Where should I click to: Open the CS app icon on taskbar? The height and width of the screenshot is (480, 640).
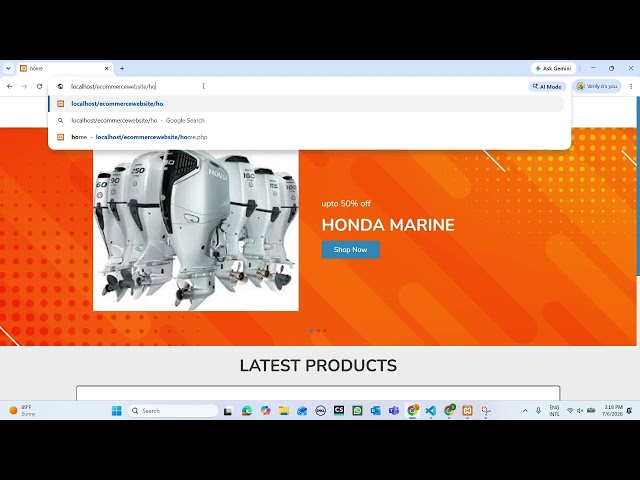[339, 410]
